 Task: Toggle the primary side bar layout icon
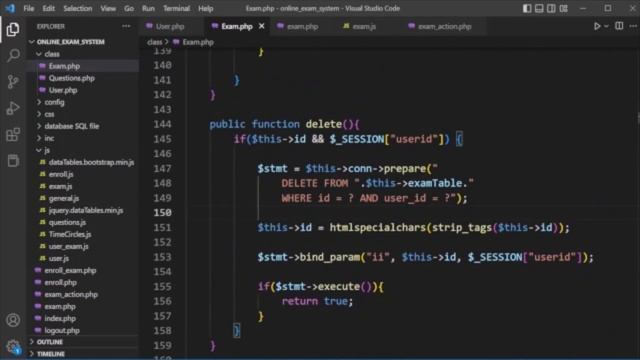click(527, 8)
